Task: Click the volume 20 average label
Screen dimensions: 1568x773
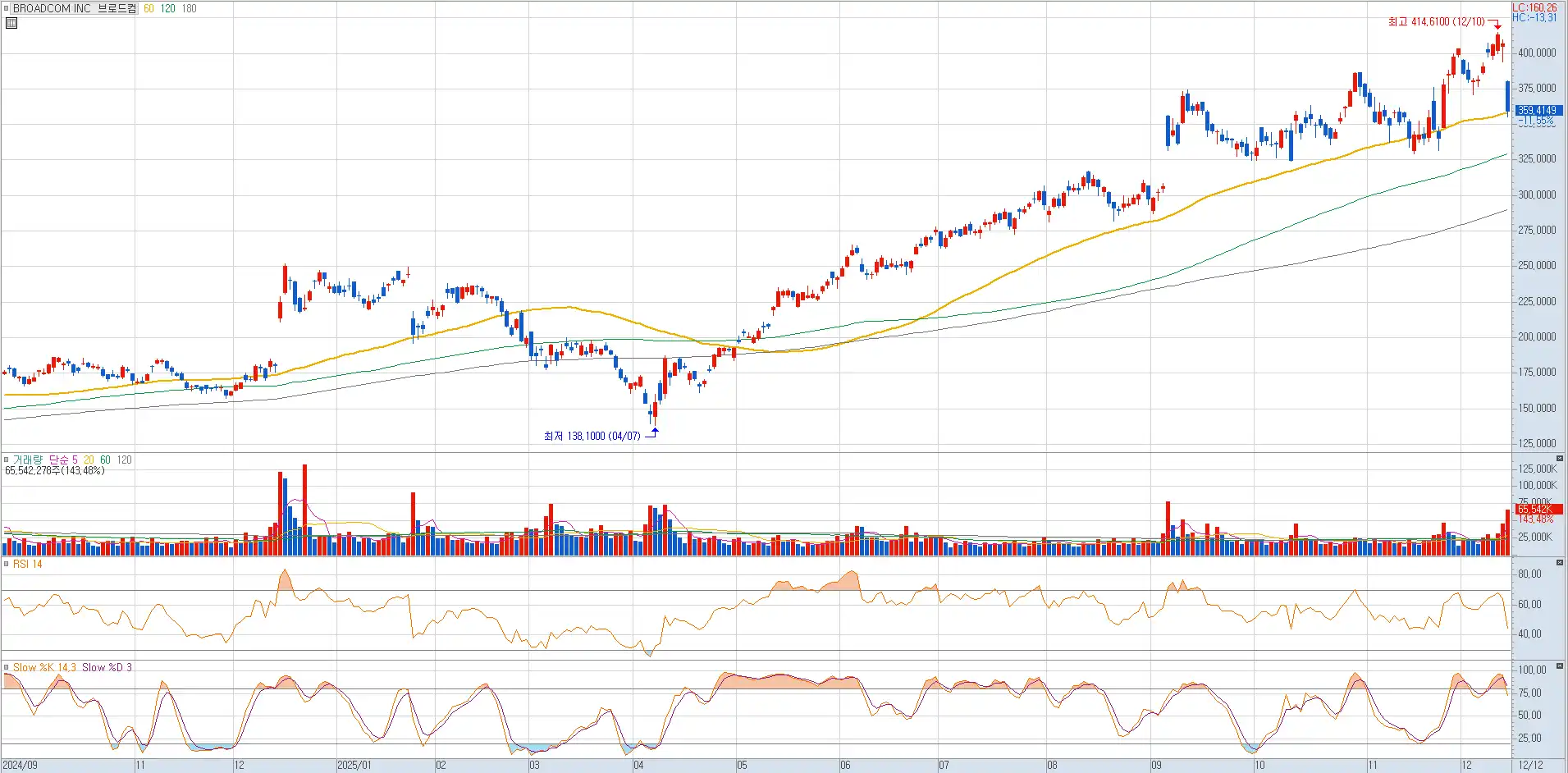Action: tap(89, 460)
